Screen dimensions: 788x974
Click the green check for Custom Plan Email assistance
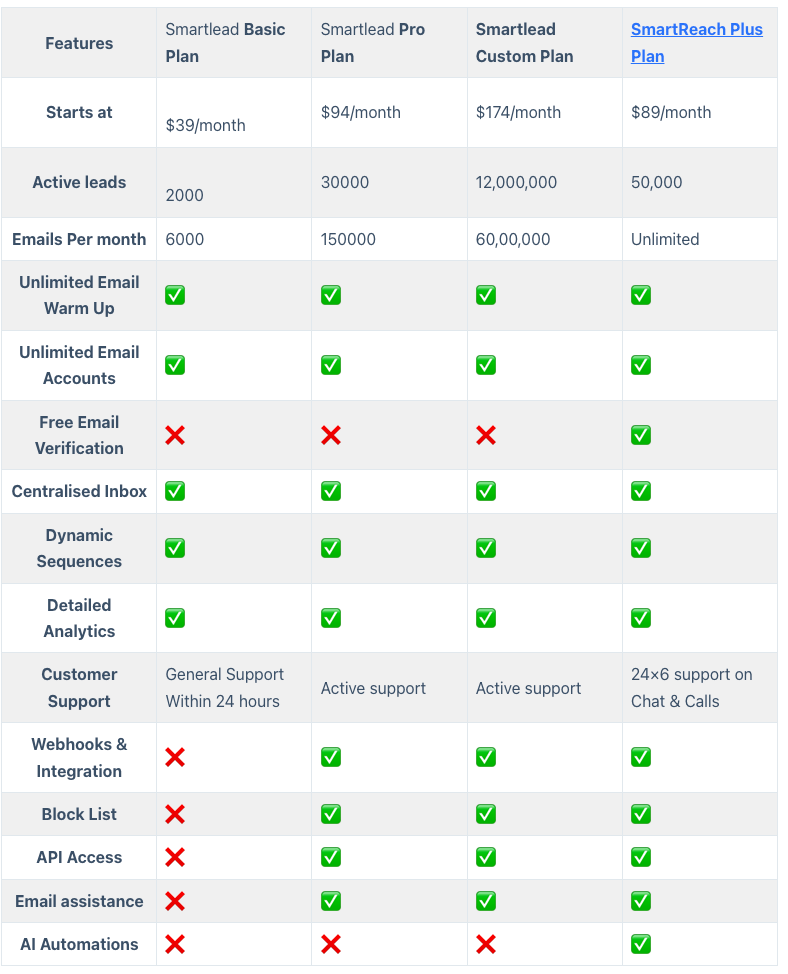[486, 901]
